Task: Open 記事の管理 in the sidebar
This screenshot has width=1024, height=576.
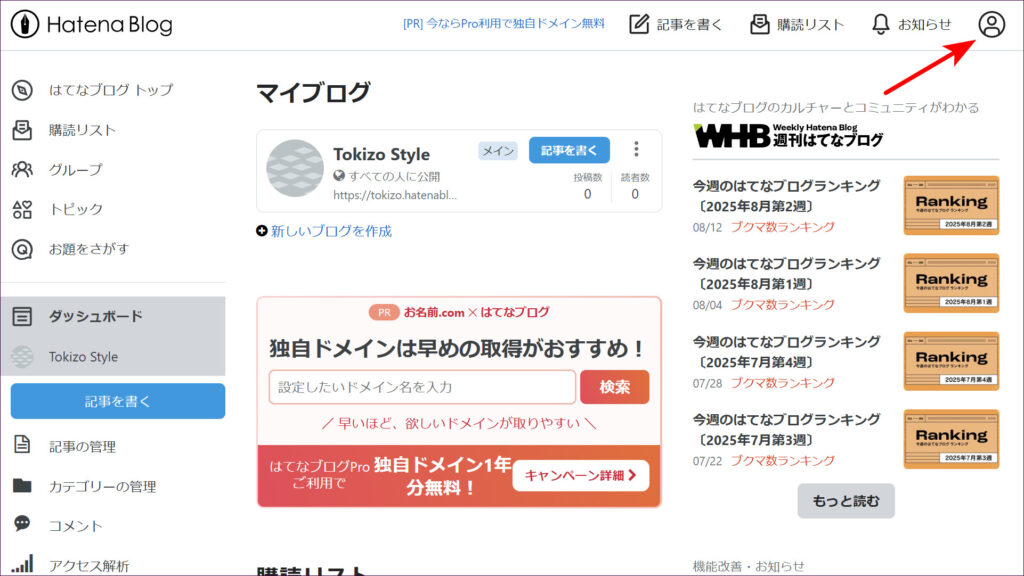Action: (82, 446)
